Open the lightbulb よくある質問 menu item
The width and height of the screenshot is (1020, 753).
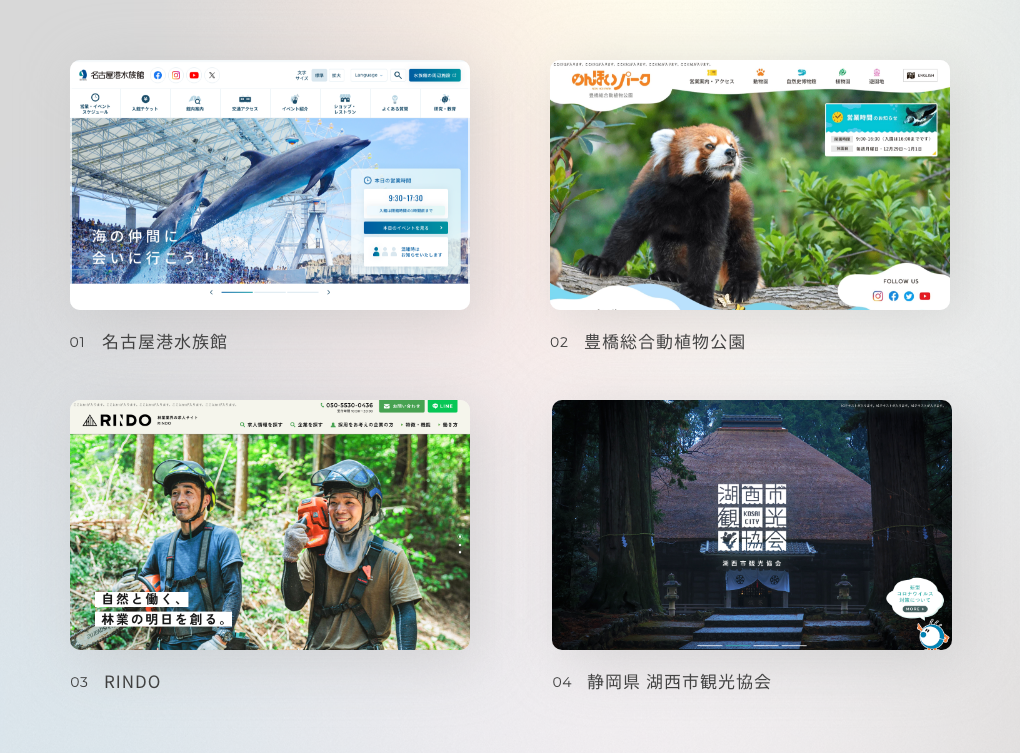pos(395,103)
